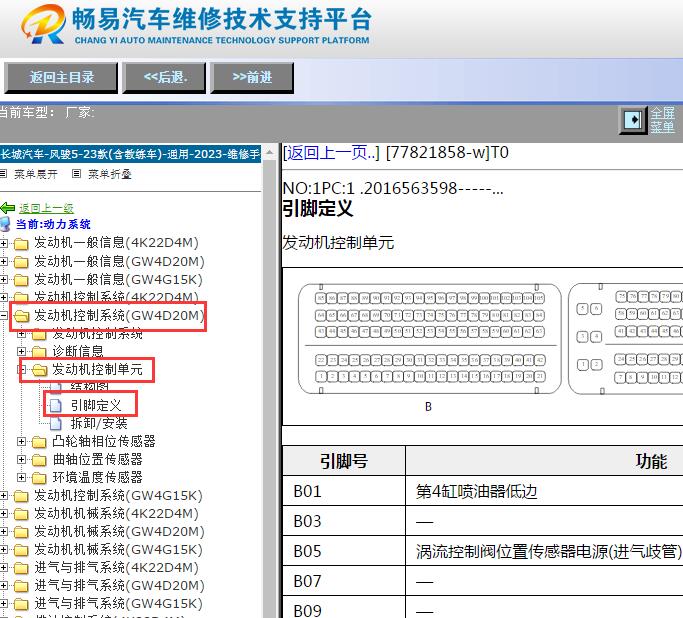Click the B05 pin cell
Screen dimensions: 683x618
coord(344,551)
